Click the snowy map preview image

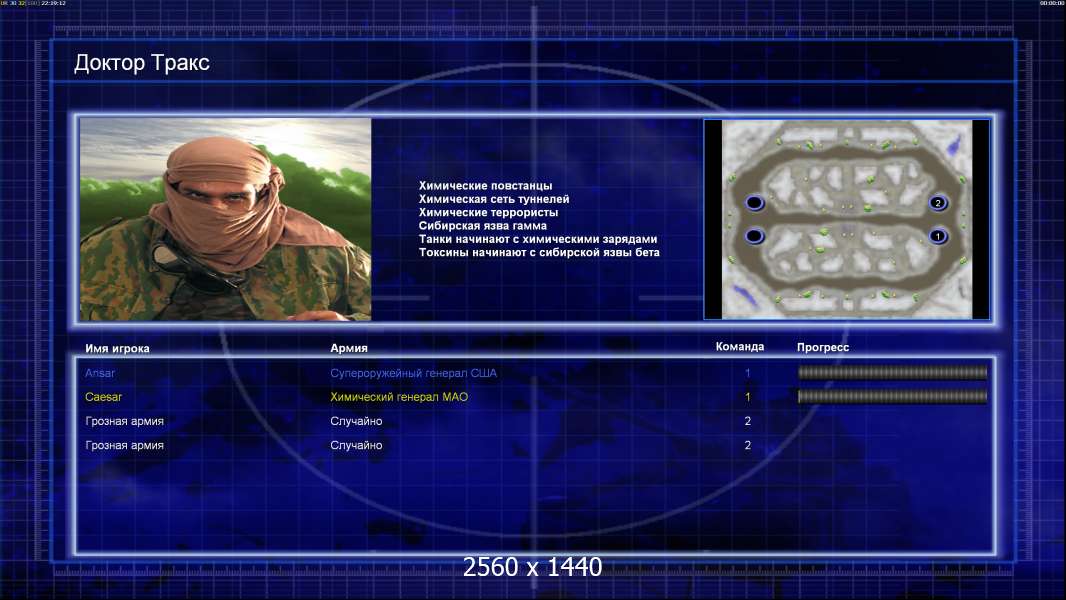pos(847,219)
